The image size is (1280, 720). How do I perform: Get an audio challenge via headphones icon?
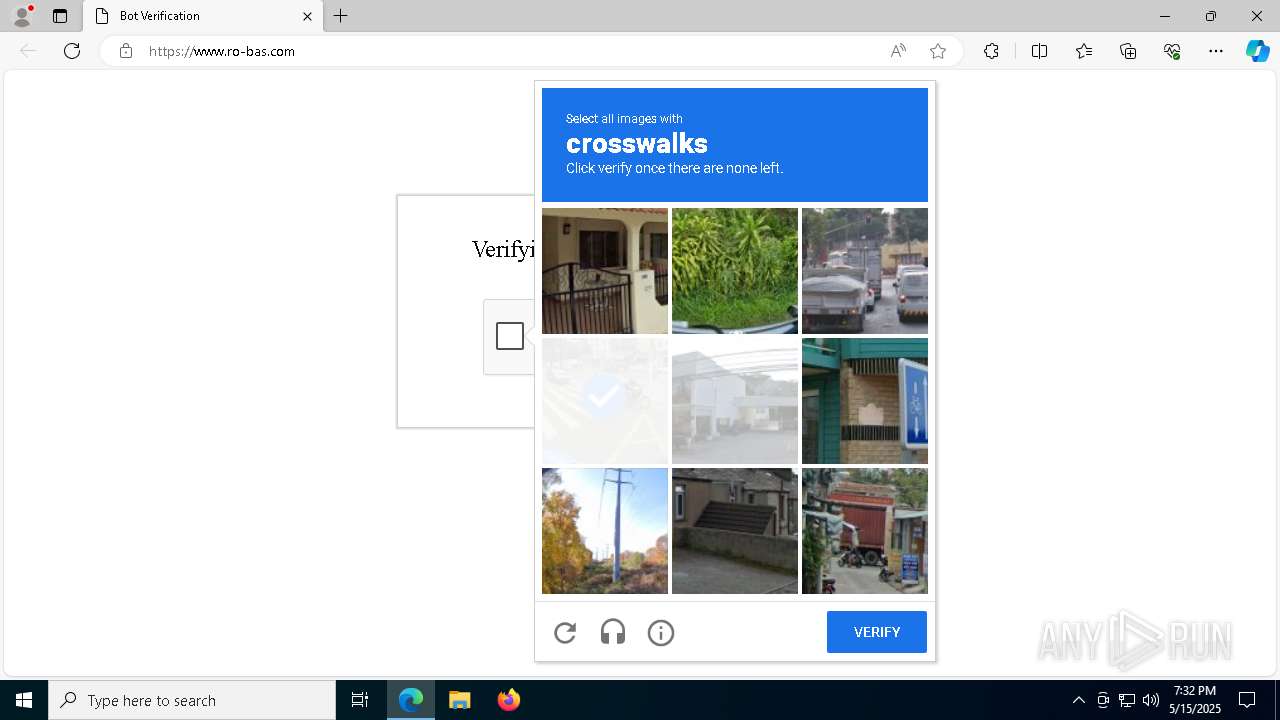pos(613,632)
